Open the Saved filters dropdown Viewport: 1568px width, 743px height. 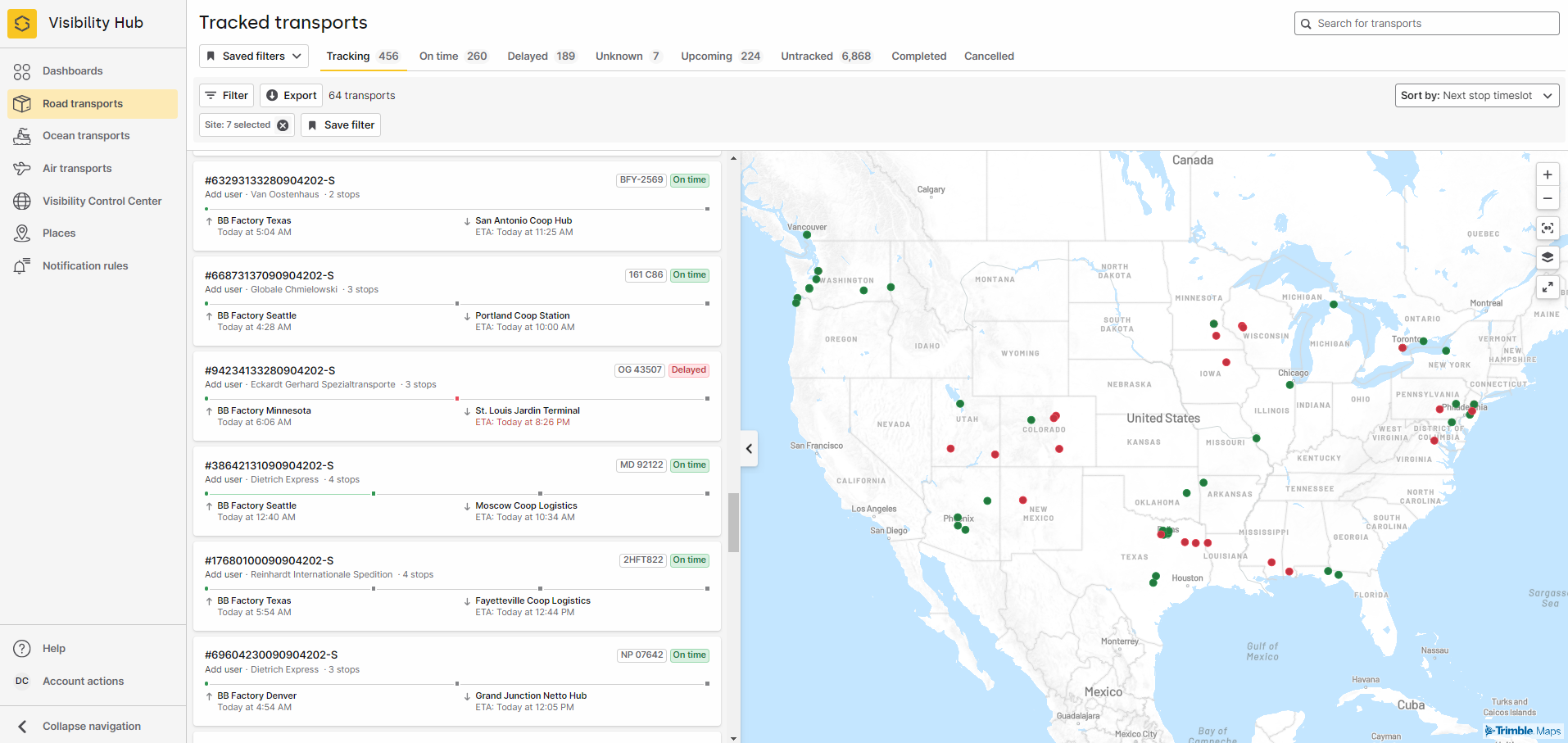[254, 57]
